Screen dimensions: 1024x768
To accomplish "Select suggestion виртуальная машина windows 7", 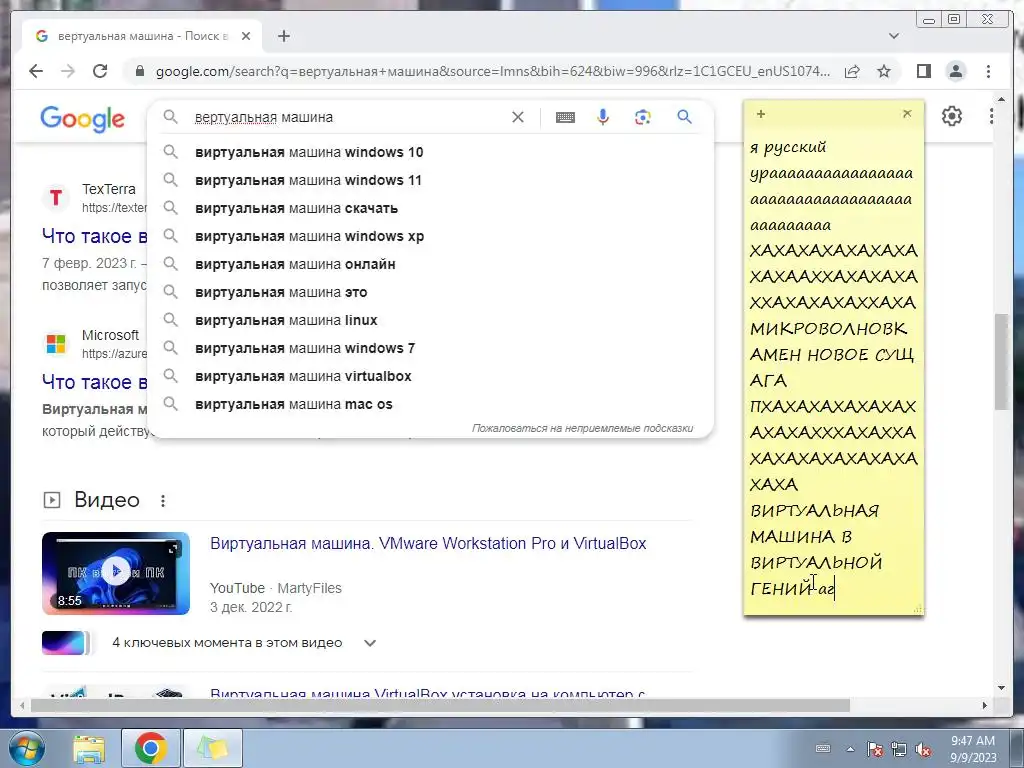I will pyautogui.click(x=431, y=349).
